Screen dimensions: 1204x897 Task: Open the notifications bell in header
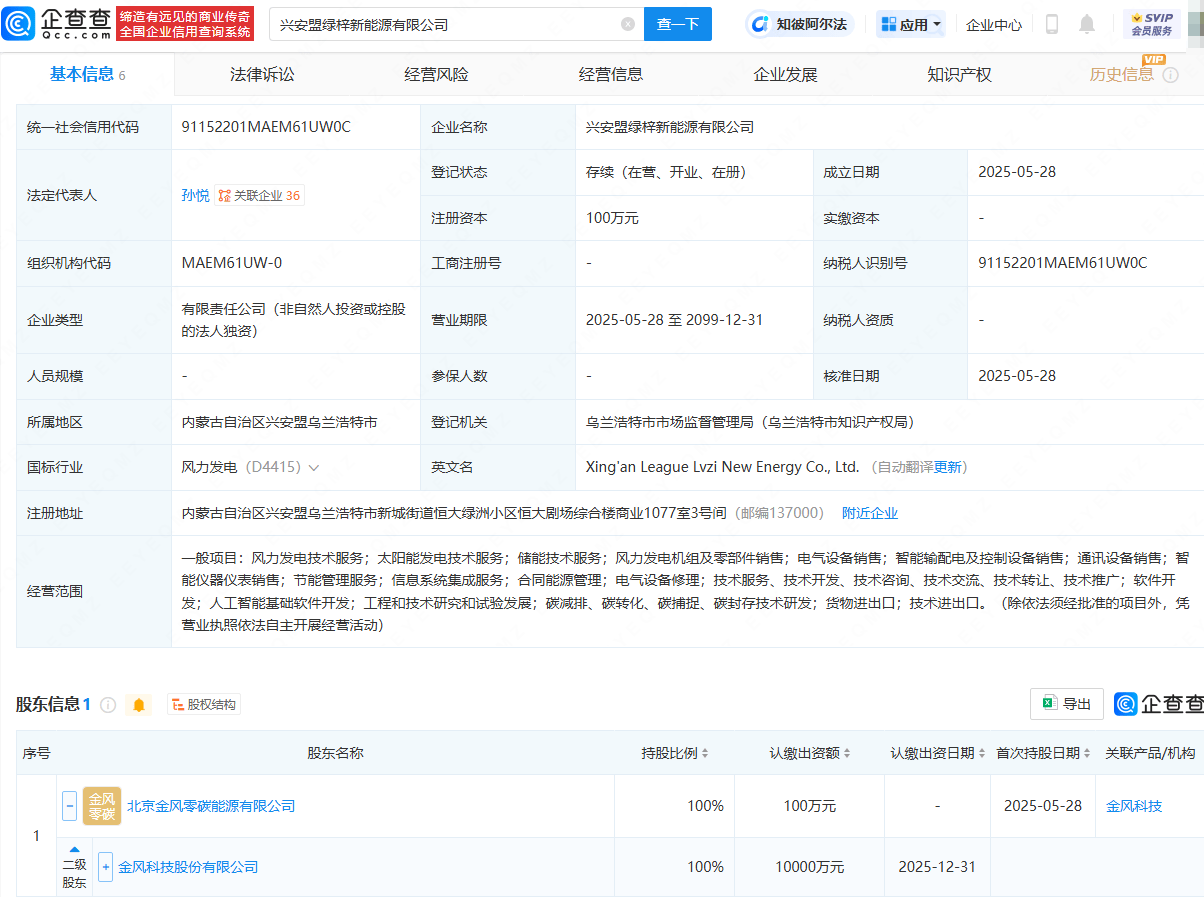1087,24
